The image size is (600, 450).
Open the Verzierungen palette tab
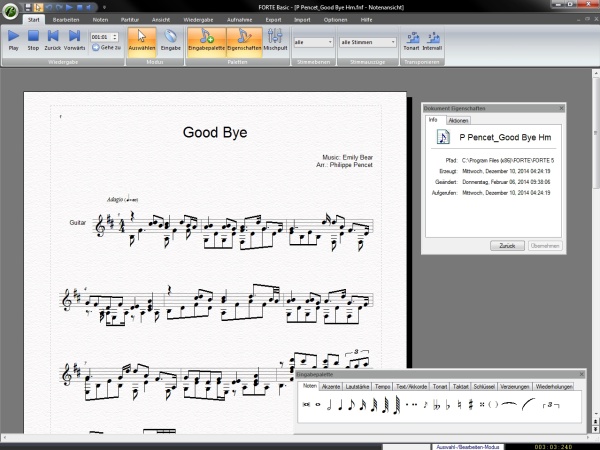point(514,386)
